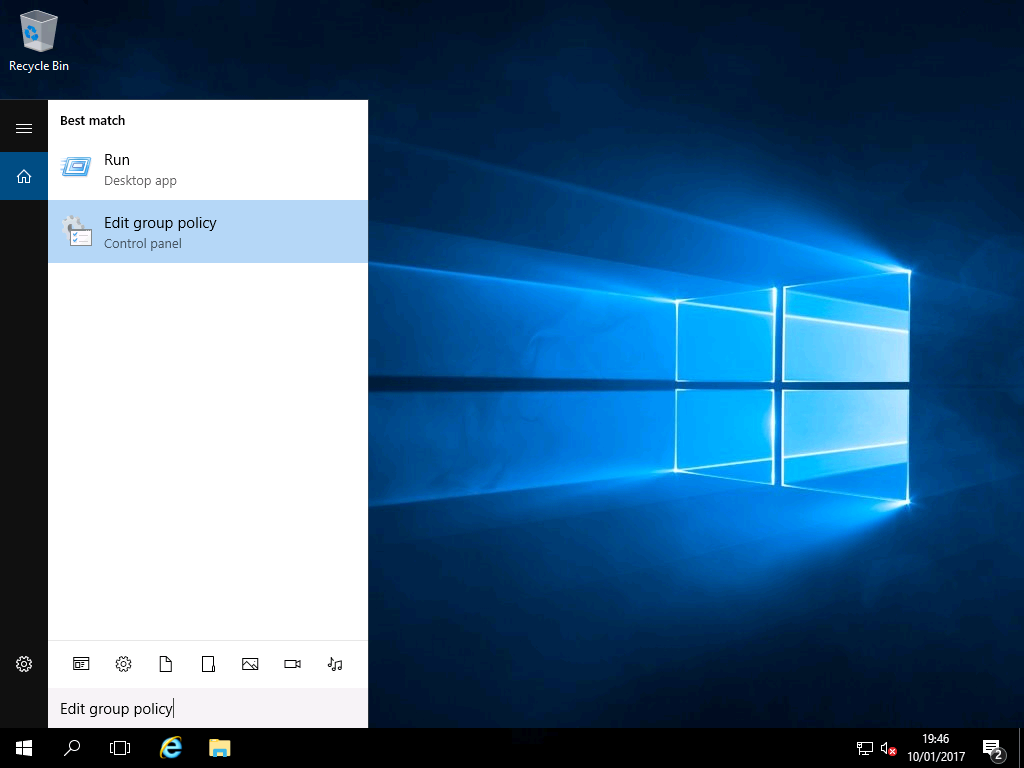Open the Edit group policy result
This screenshot has height=768, width=1024.
[x=208, y=232]
